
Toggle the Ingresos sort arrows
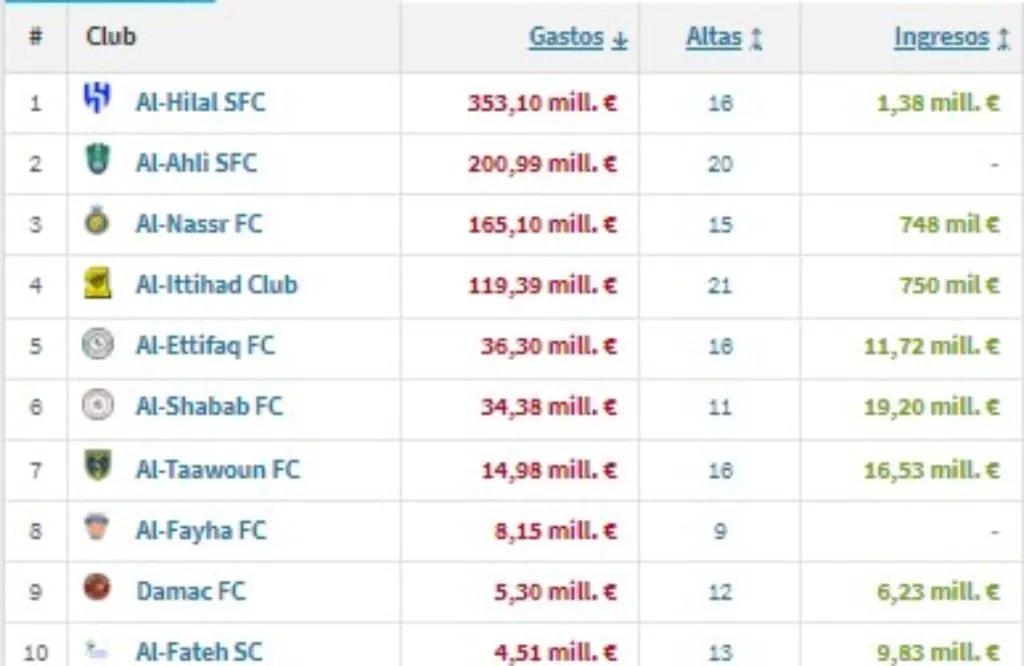[1002, 36]
